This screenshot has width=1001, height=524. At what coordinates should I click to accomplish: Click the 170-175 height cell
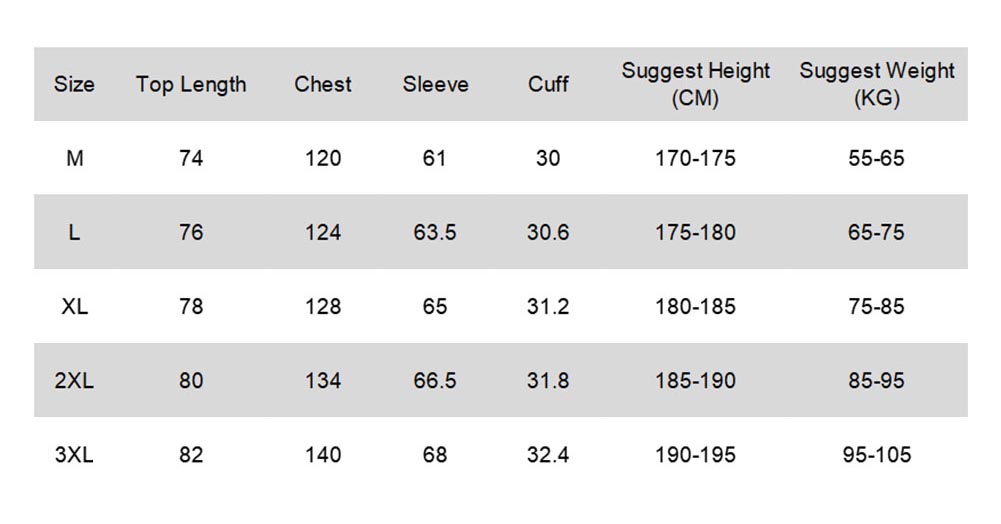coord(696,158)
